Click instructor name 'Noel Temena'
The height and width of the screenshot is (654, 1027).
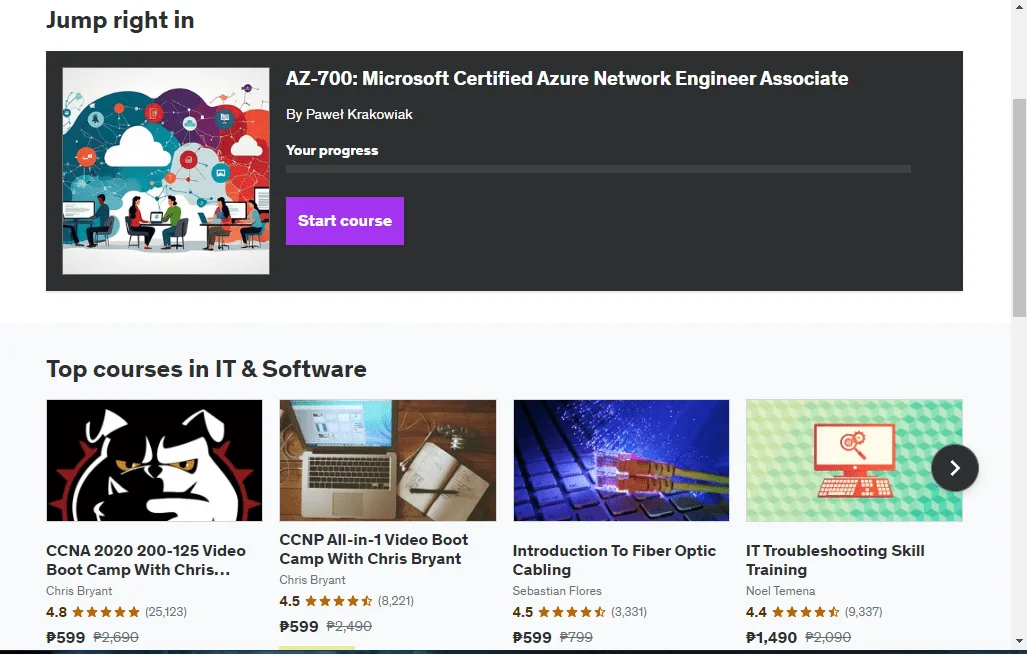point(780,590)
